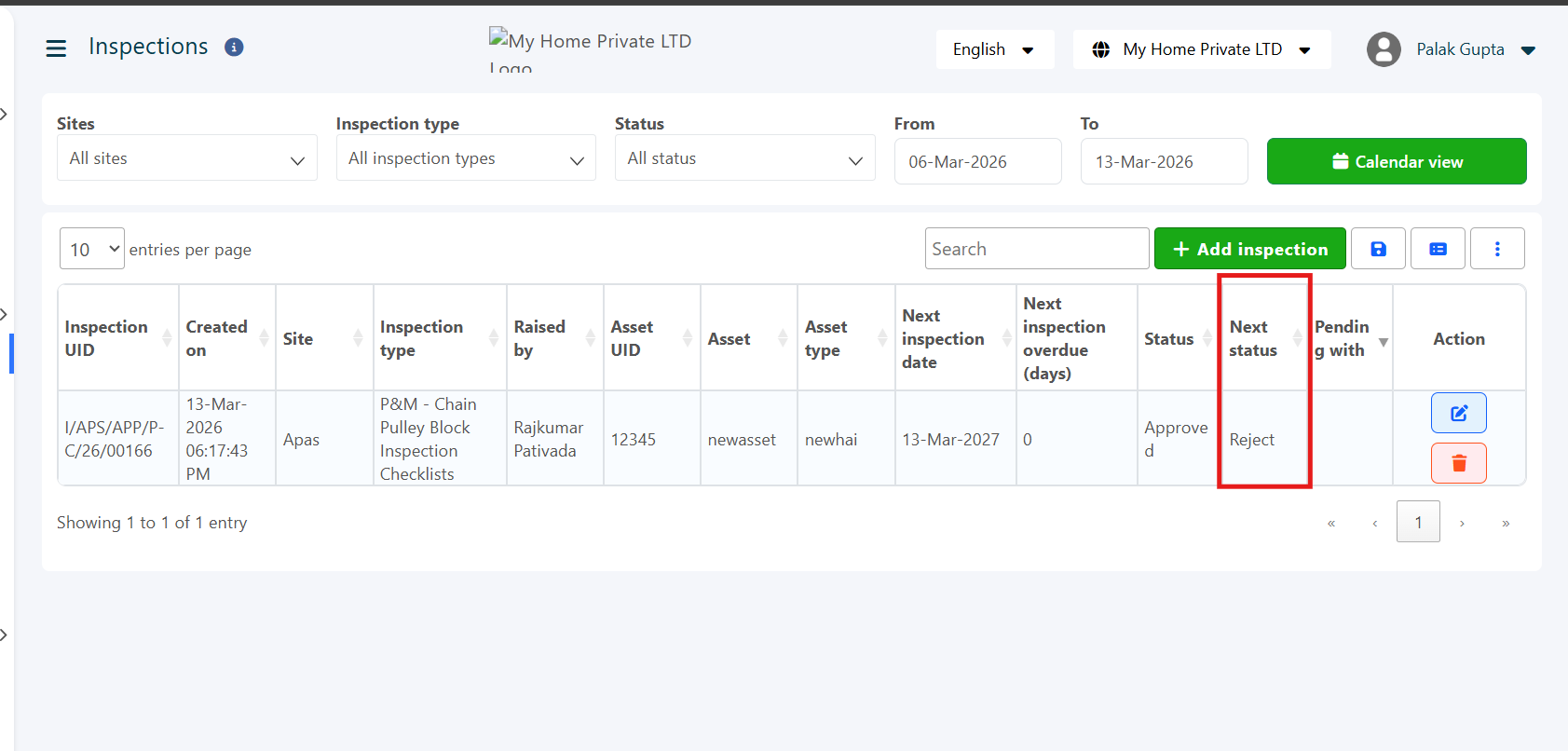1568x751 pixels.
Task: Click the Palak Gupta user avatar icon
Action: 1384,49
